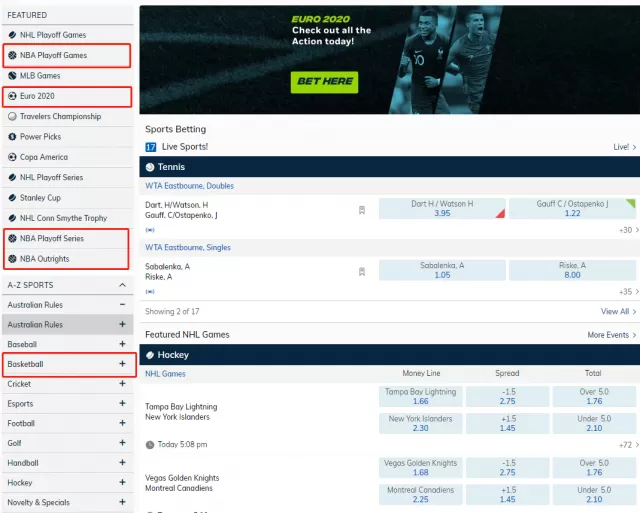Click the Euro 2020 soccer ball icon
640x513 pixels.
12,96
